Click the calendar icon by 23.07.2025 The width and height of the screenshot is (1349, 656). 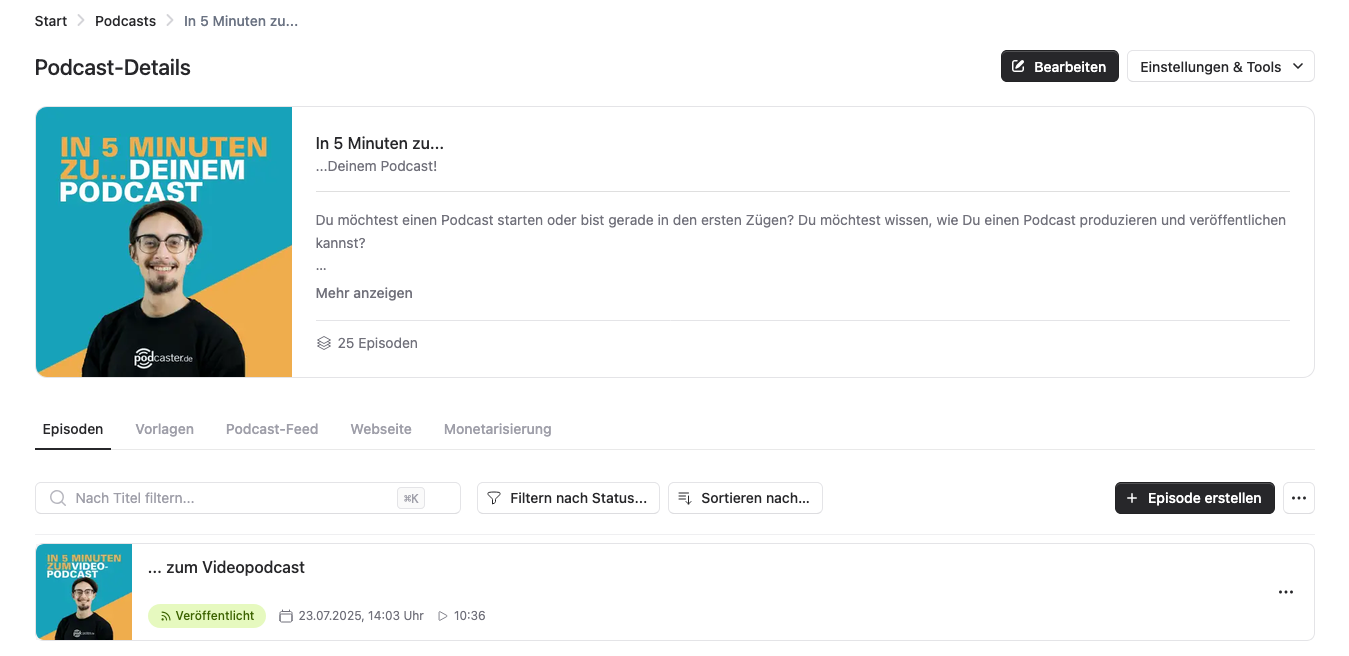click(x=286, y=616)
